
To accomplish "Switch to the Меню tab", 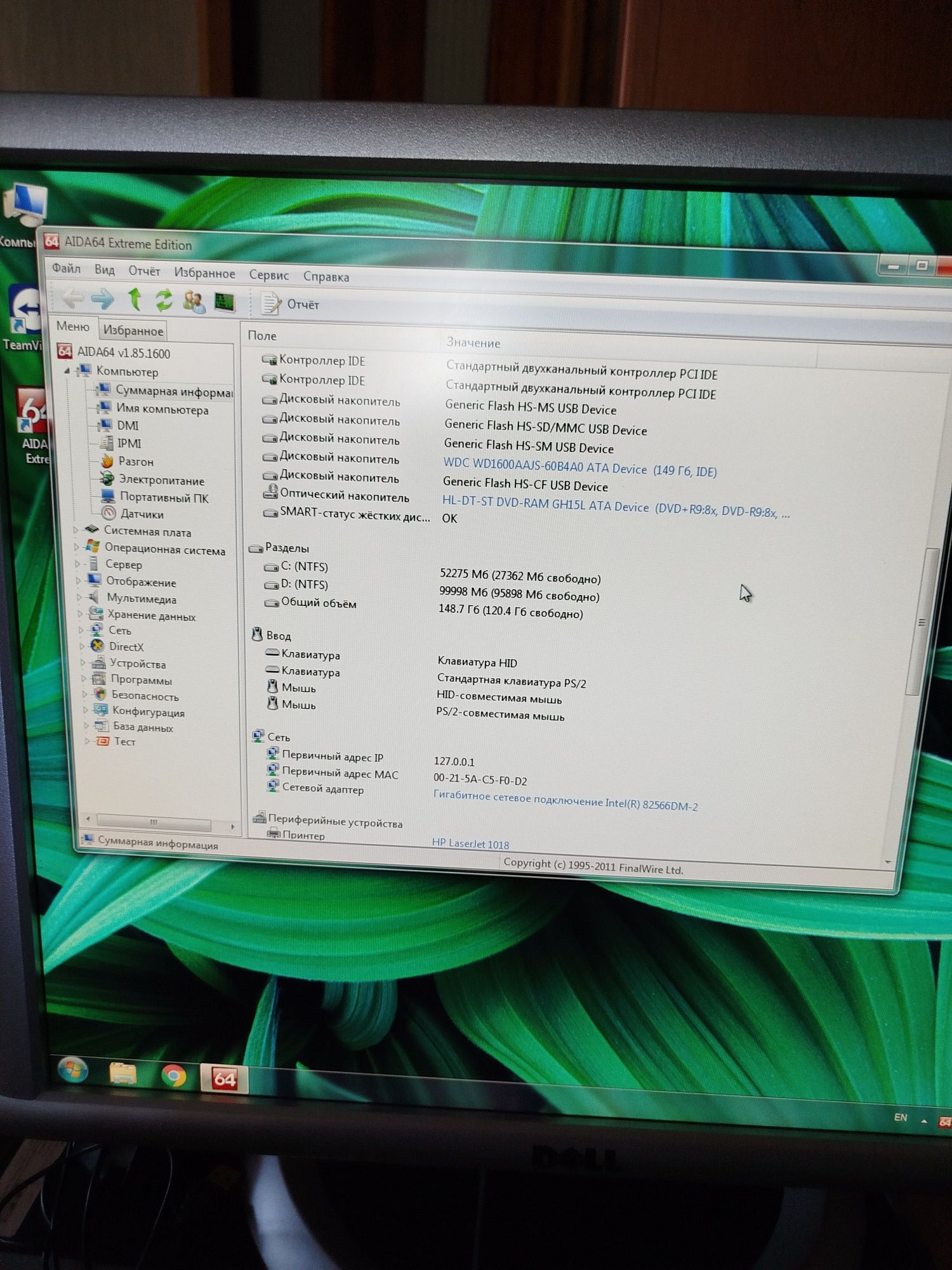I will point(73,326).
